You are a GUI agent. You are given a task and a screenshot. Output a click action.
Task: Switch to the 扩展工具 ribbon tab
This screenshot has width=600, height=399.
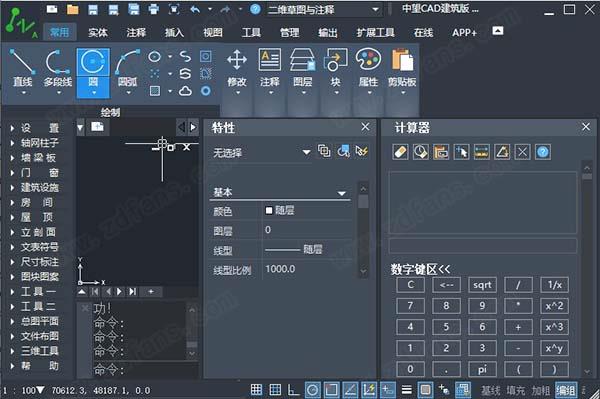(375, 32)
